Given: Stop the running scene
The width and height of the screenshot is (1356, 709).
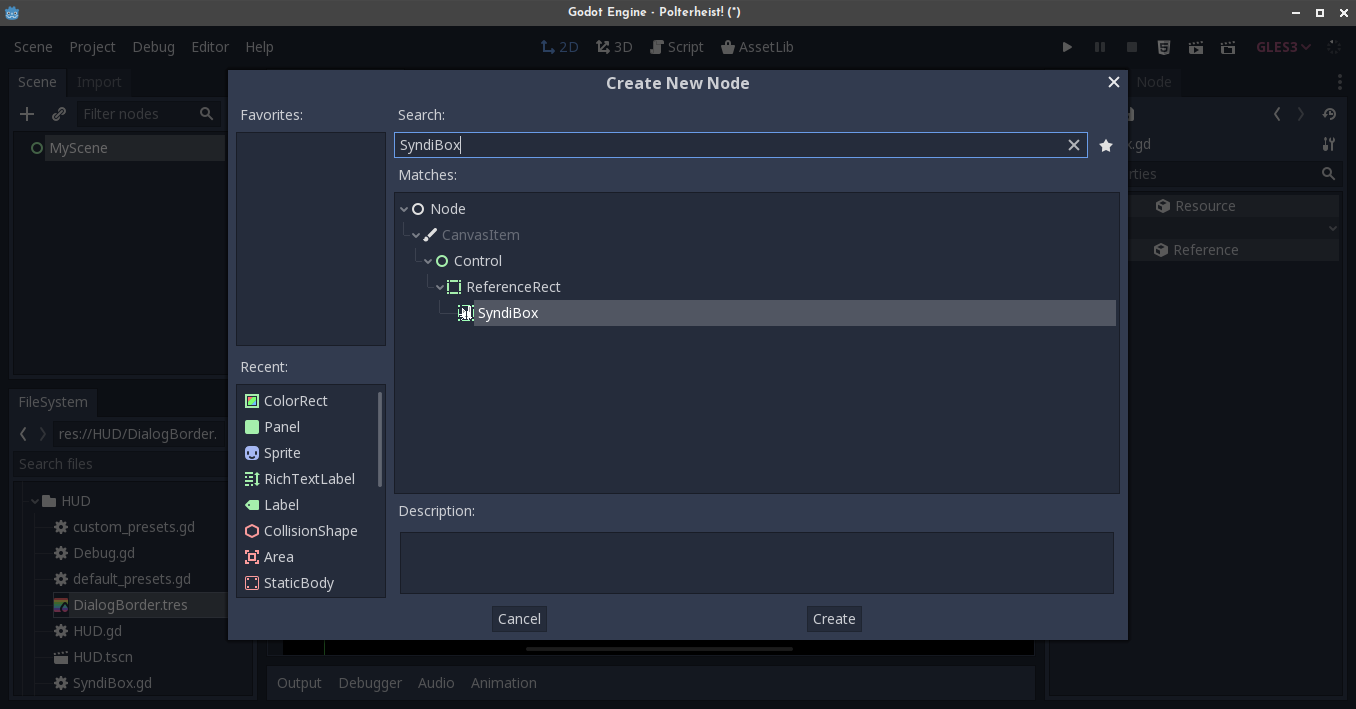Looking at the screenshot, I should pos(1131,47).
